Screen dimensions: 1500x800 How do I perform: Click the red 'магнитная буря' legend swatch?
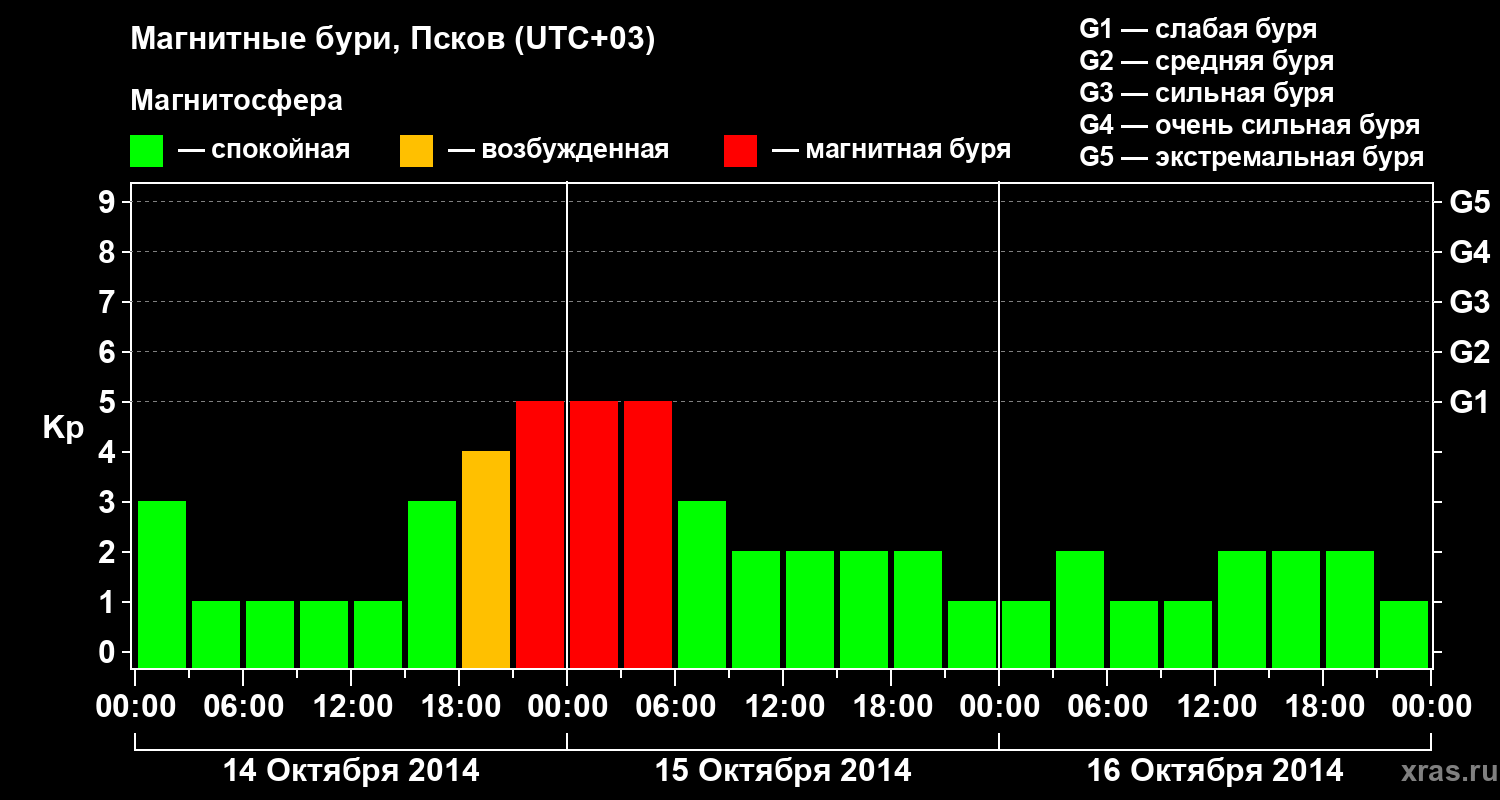pyautogui.click(x=740, y=150)
